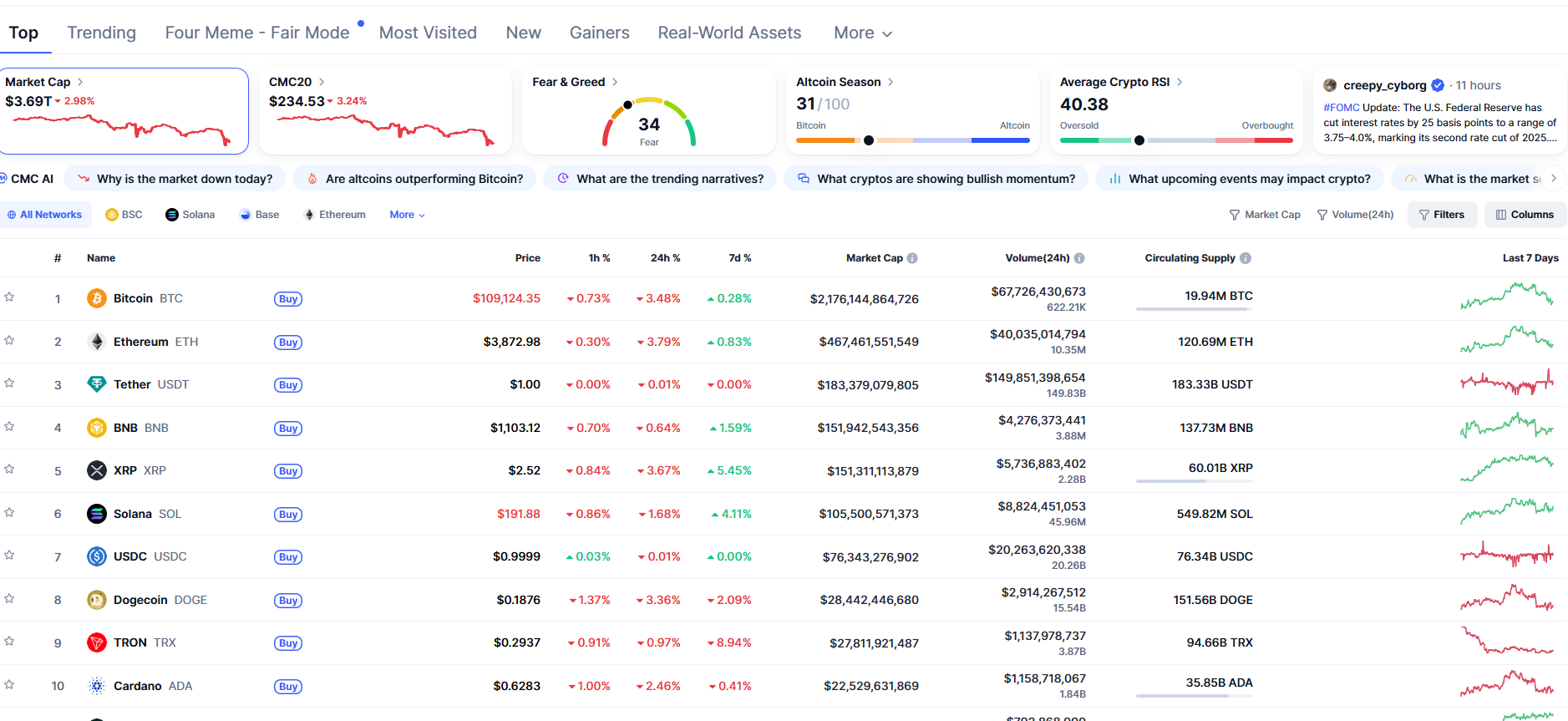Click the Ethereum coin logo icon

(x=97, y=342)
